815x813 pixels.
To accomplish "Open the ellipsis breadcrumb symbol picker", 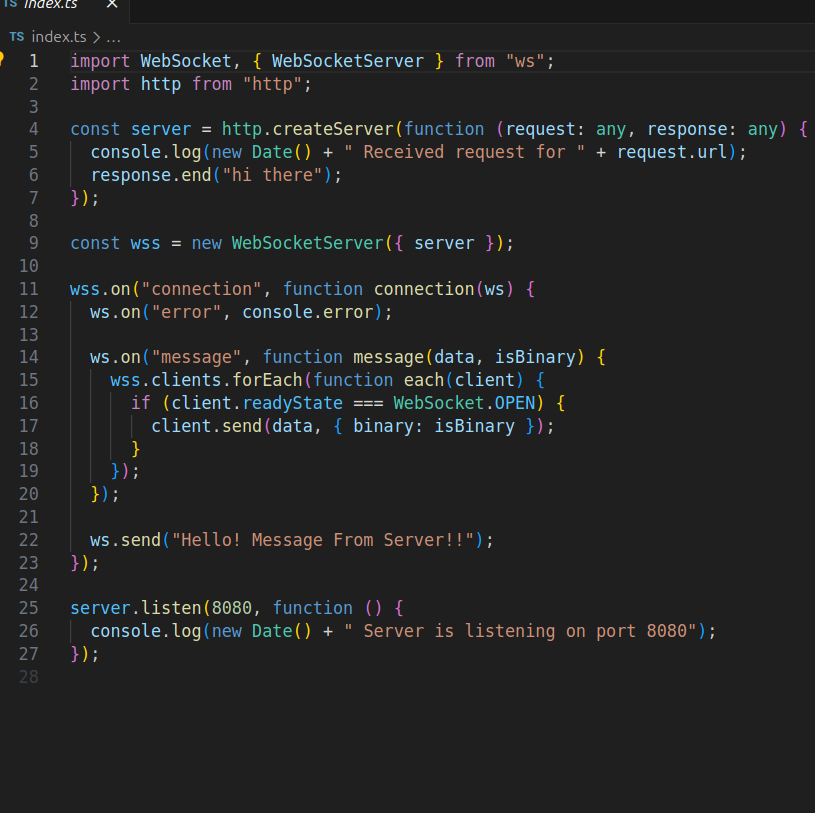I will point(113,37).
